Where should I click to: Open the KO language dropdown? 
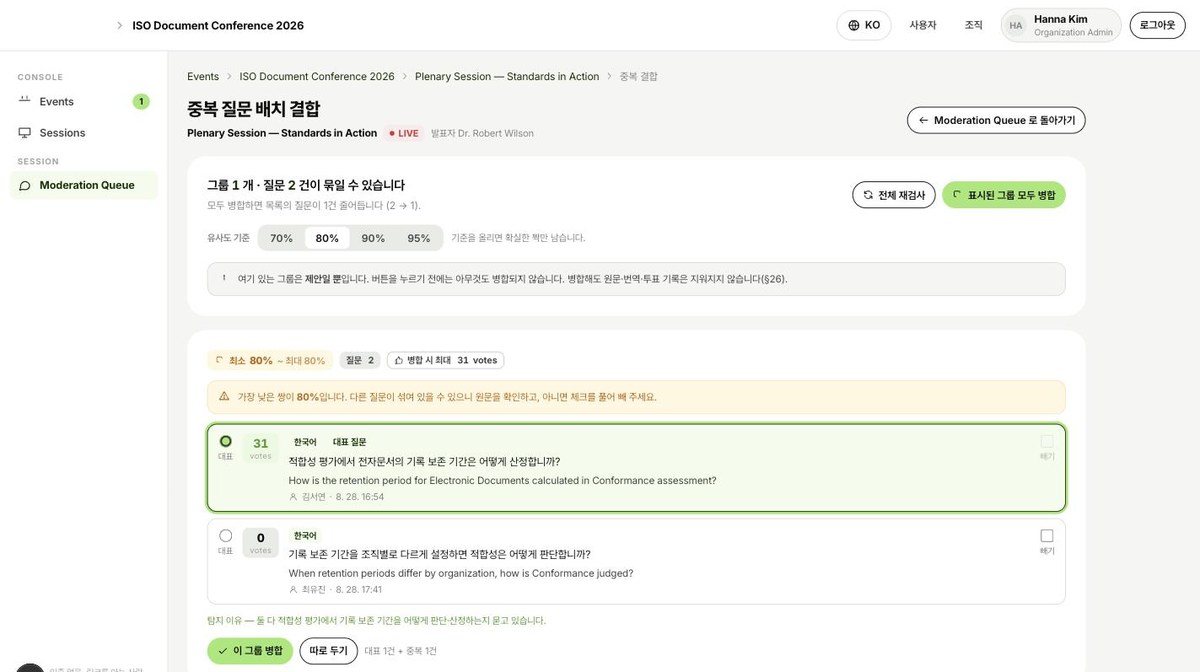[864, 25]
